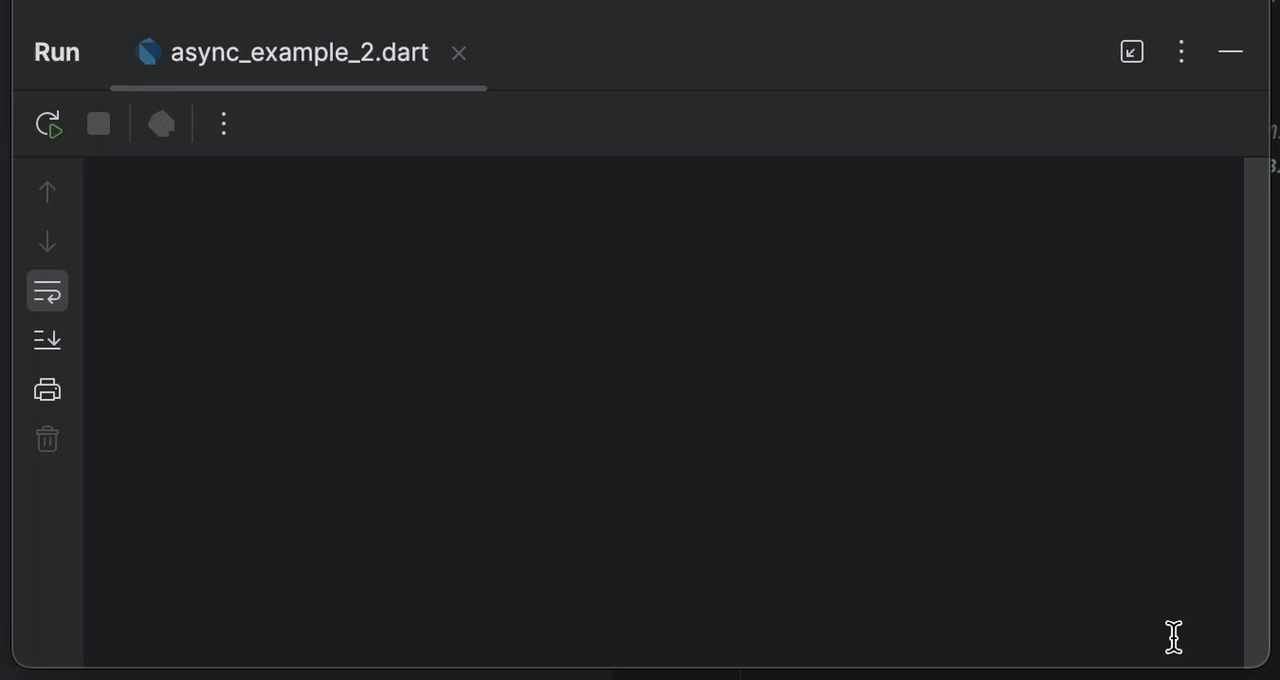The height and width of the screenshot is (680, 1280).
Task: Click the Run tool window title
Action: 57,53
